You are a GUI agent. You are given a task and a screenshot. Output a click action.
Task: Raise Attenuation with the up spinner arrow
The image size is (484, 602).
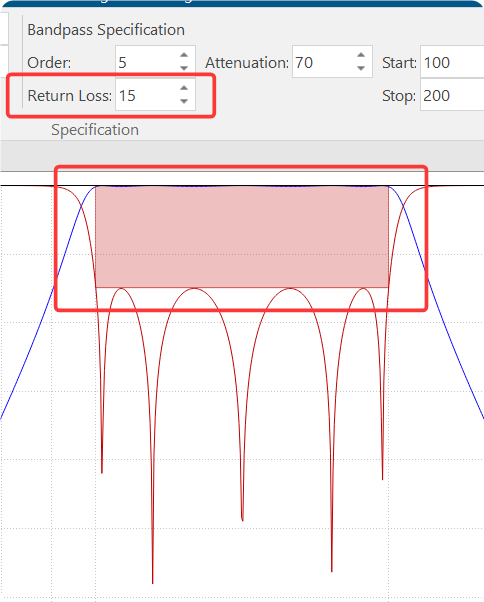(361, 55)
